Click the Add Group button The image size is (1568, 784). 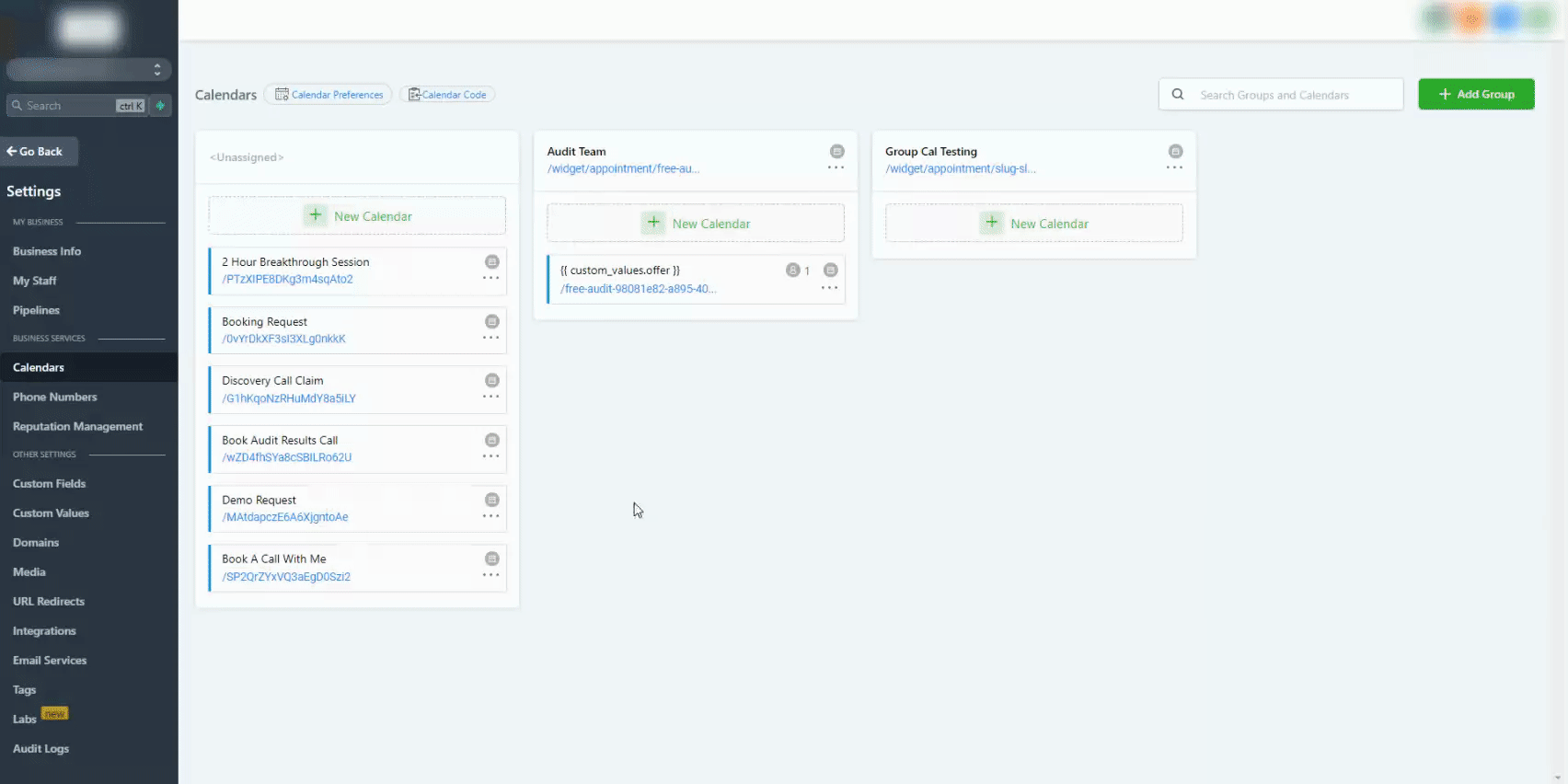pyautogui.click(x=1476, y=94)
